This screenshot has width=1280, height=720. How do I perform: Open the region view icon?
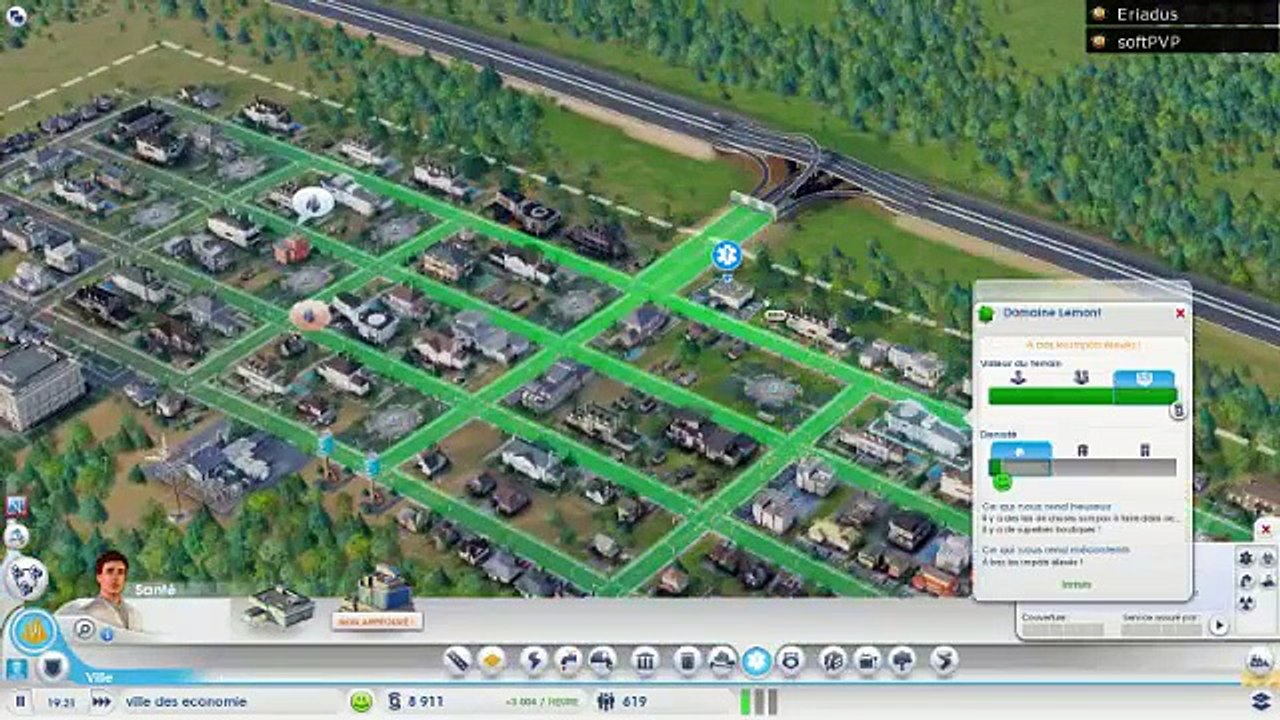pos(1260,660)
